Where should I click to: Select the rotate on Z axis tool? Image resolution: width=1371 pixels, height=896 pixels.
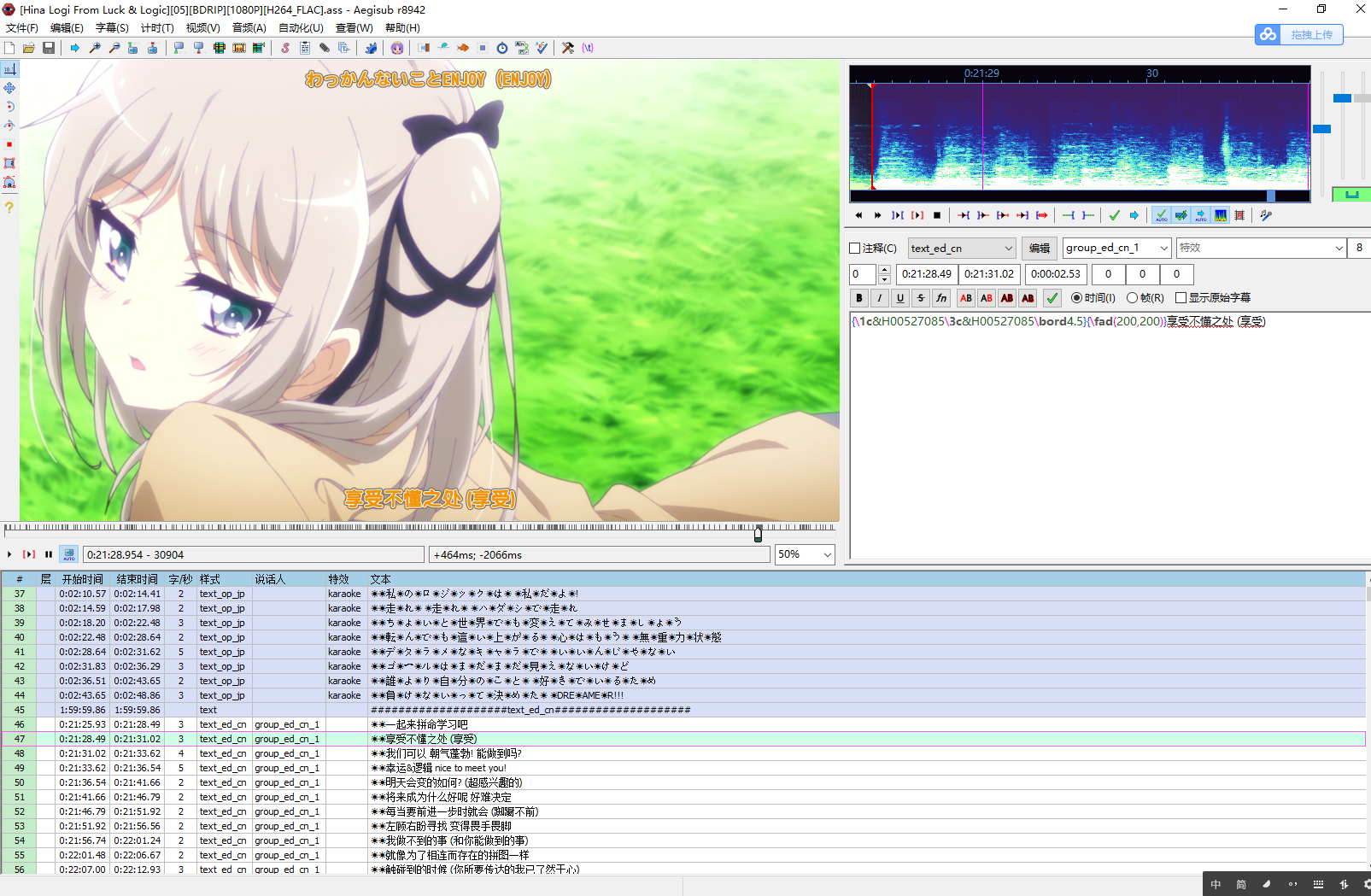click(x=9, y=107)
